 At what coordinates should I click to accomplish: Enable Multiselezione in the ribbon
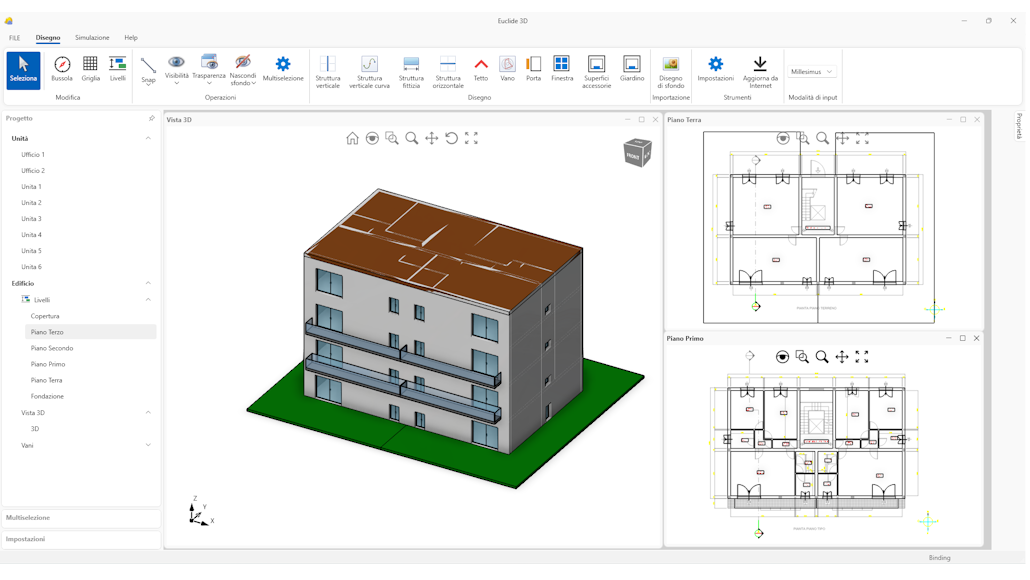click(283, 69)
